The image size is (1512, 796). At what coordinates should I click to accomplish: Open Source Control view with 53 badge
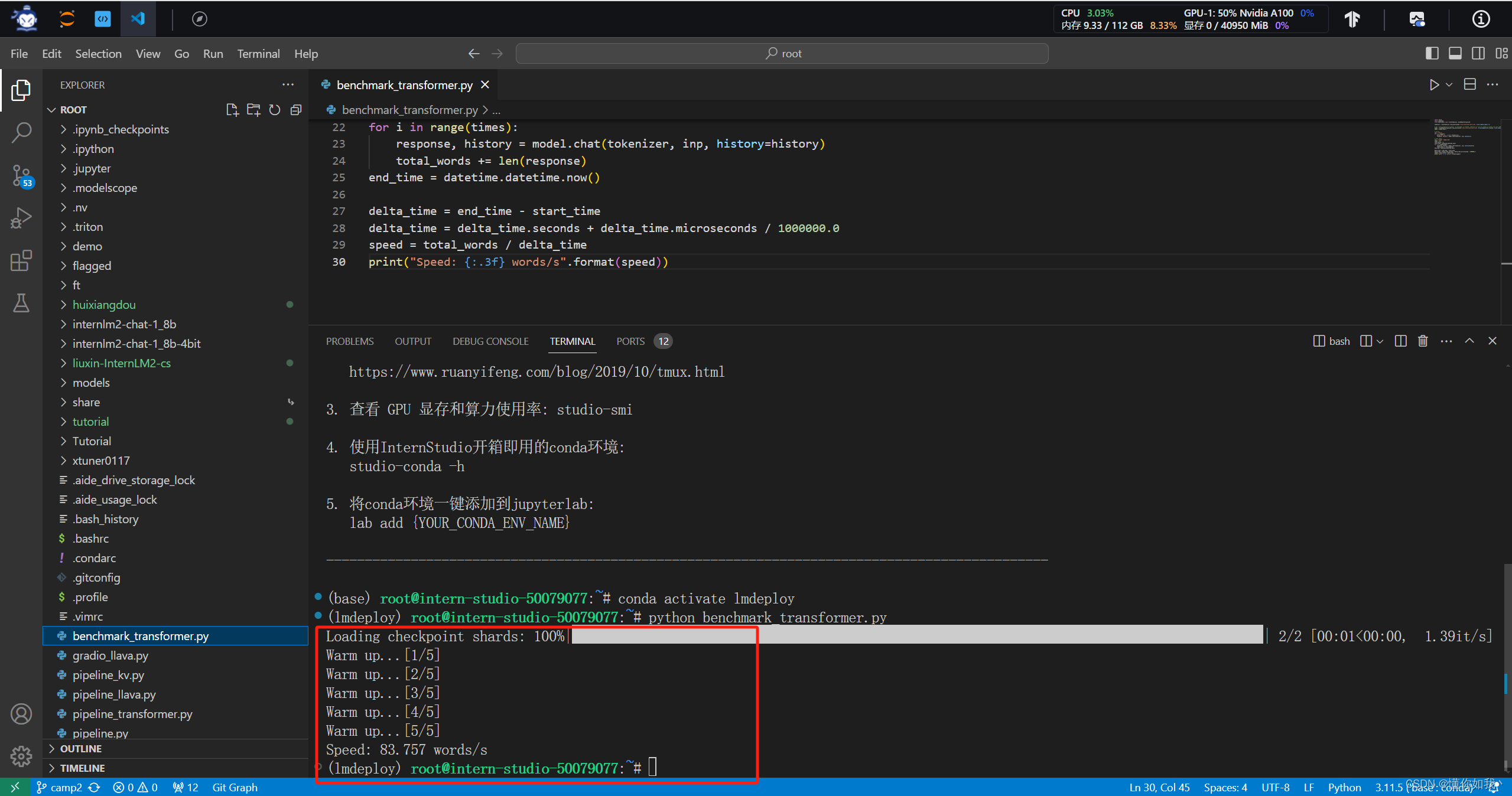[21, 176]
